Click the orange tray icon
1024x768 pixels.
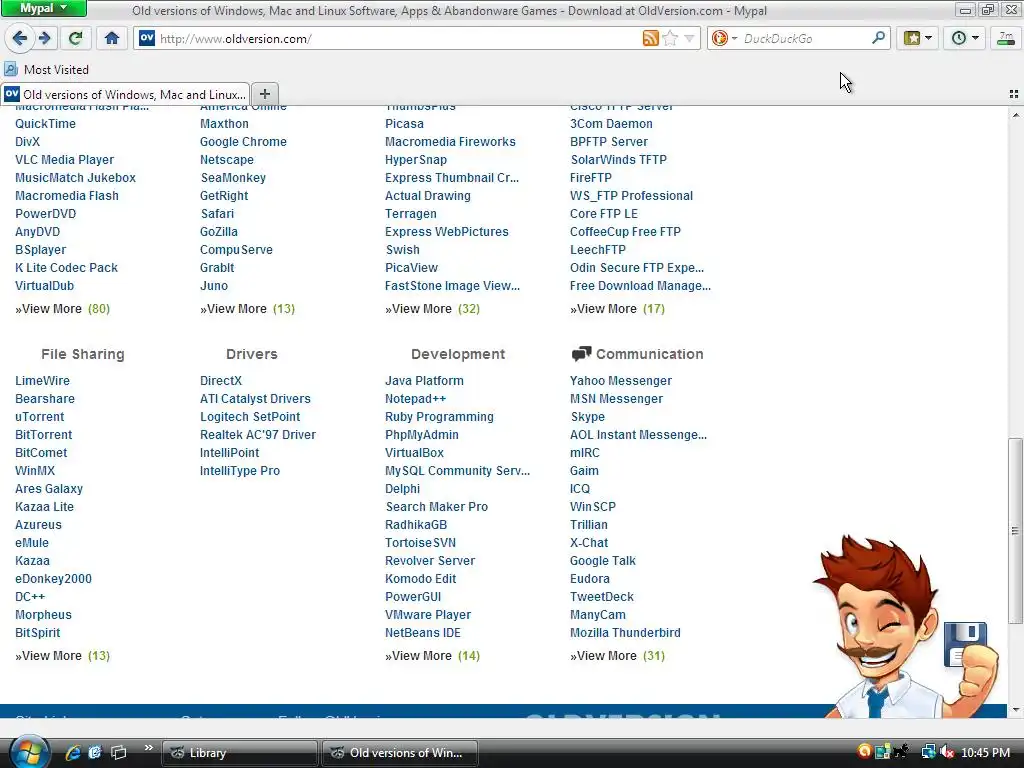pyautogui.click(x=864, y=752)
